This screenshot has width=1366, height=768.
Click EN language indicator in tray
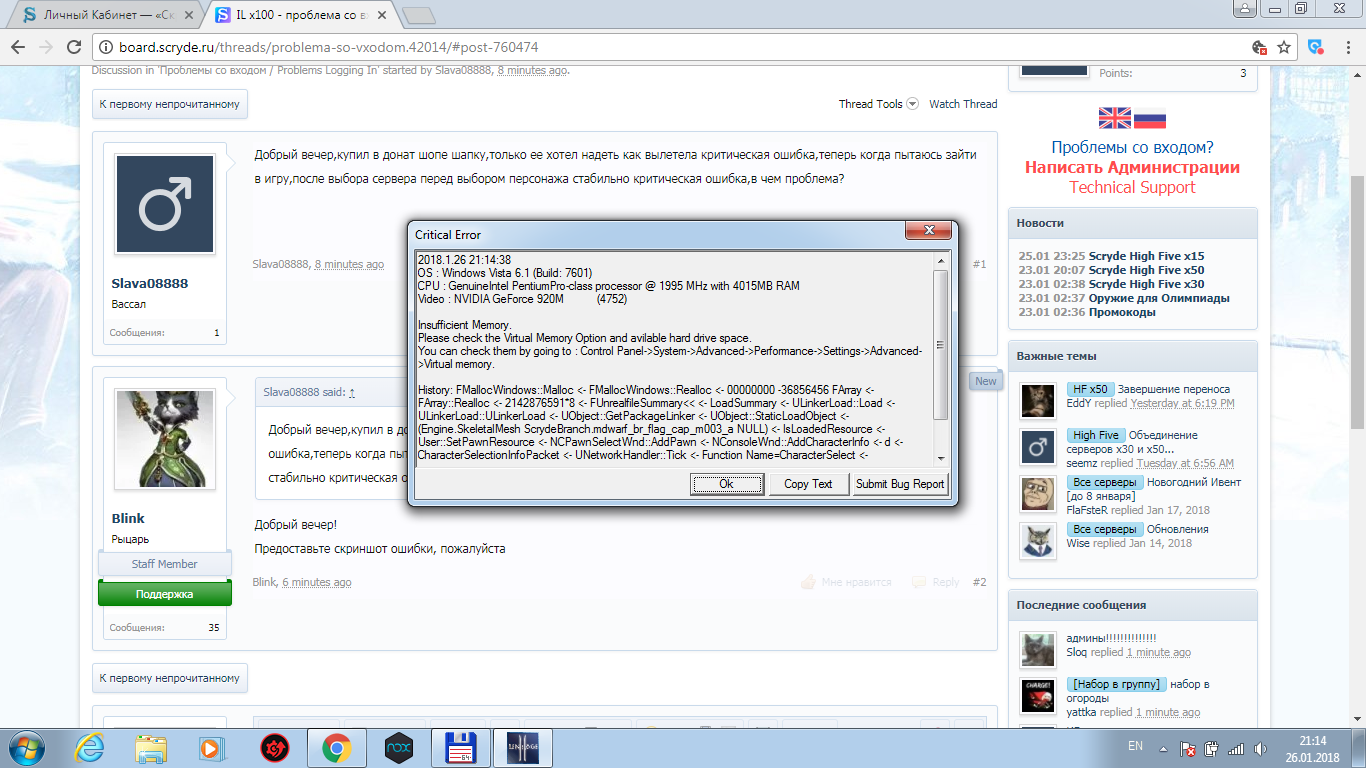[1135, 746]
